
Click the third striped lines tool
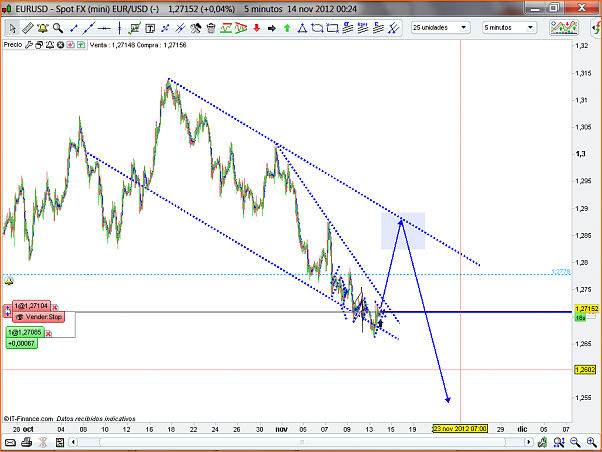tap(378, 28)
